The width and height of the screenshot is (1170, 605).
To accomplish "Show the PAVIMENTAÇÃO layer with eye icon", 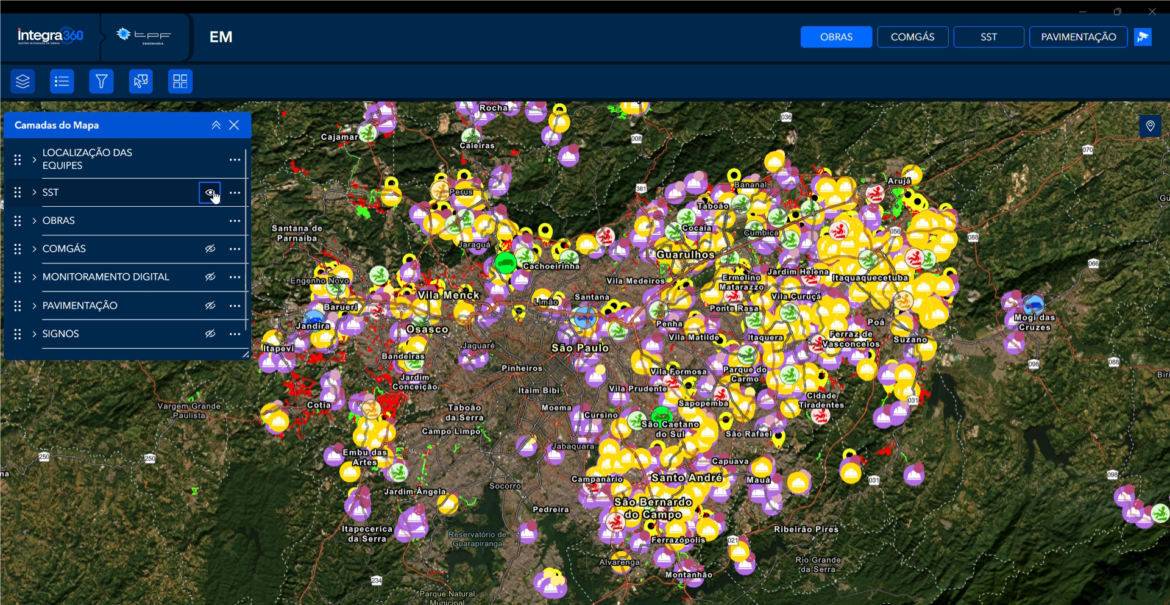I will point(210,306).
